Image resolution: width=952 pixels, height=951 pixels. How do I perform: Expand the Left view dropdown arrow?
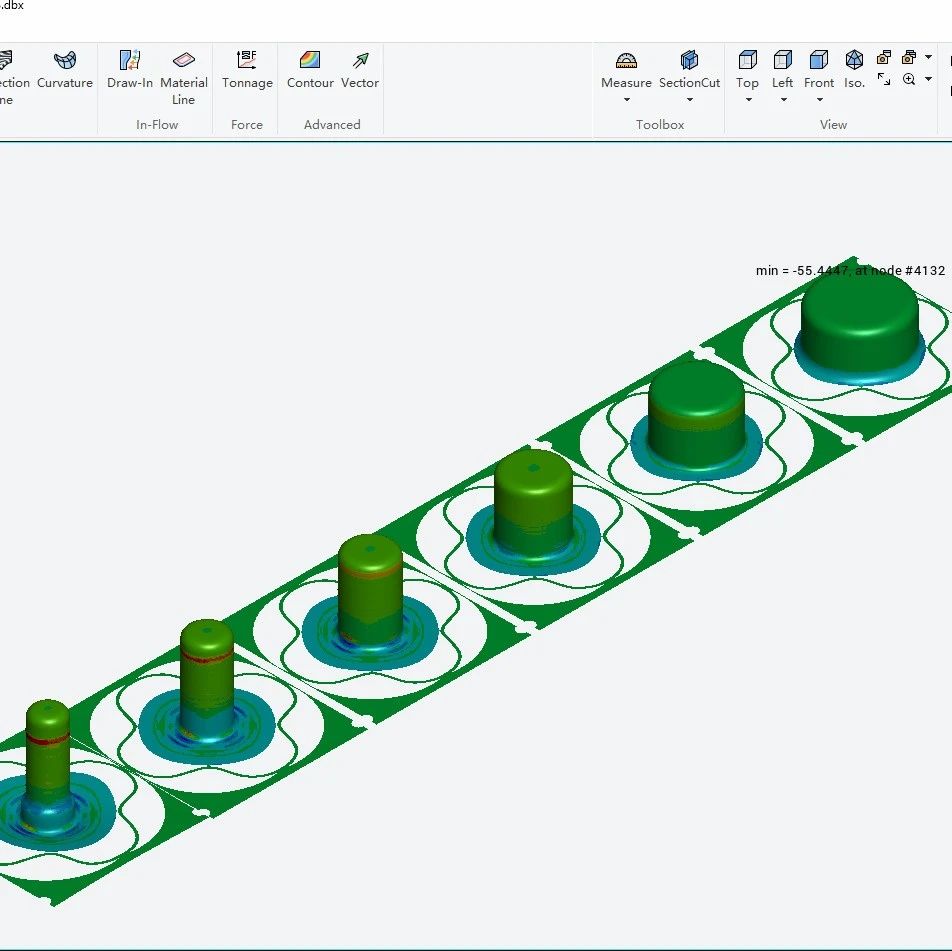click(784, 100)
